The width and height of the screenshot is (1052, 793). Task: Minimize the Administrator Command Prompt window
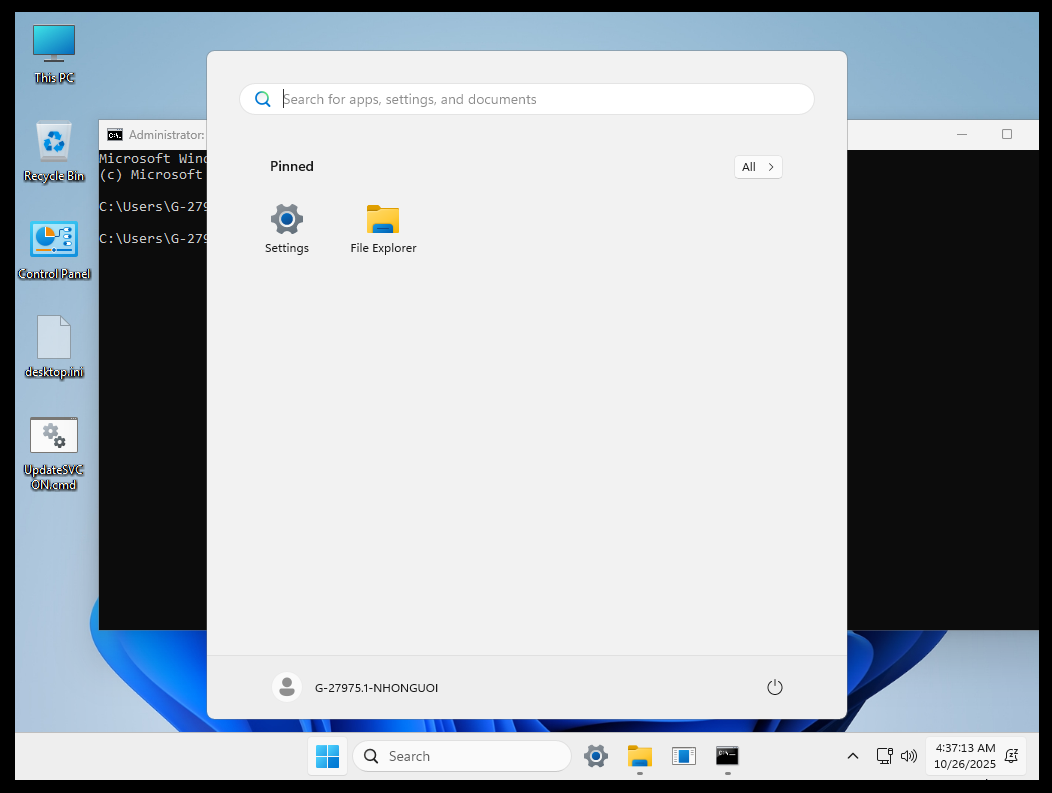click(961, 135)
